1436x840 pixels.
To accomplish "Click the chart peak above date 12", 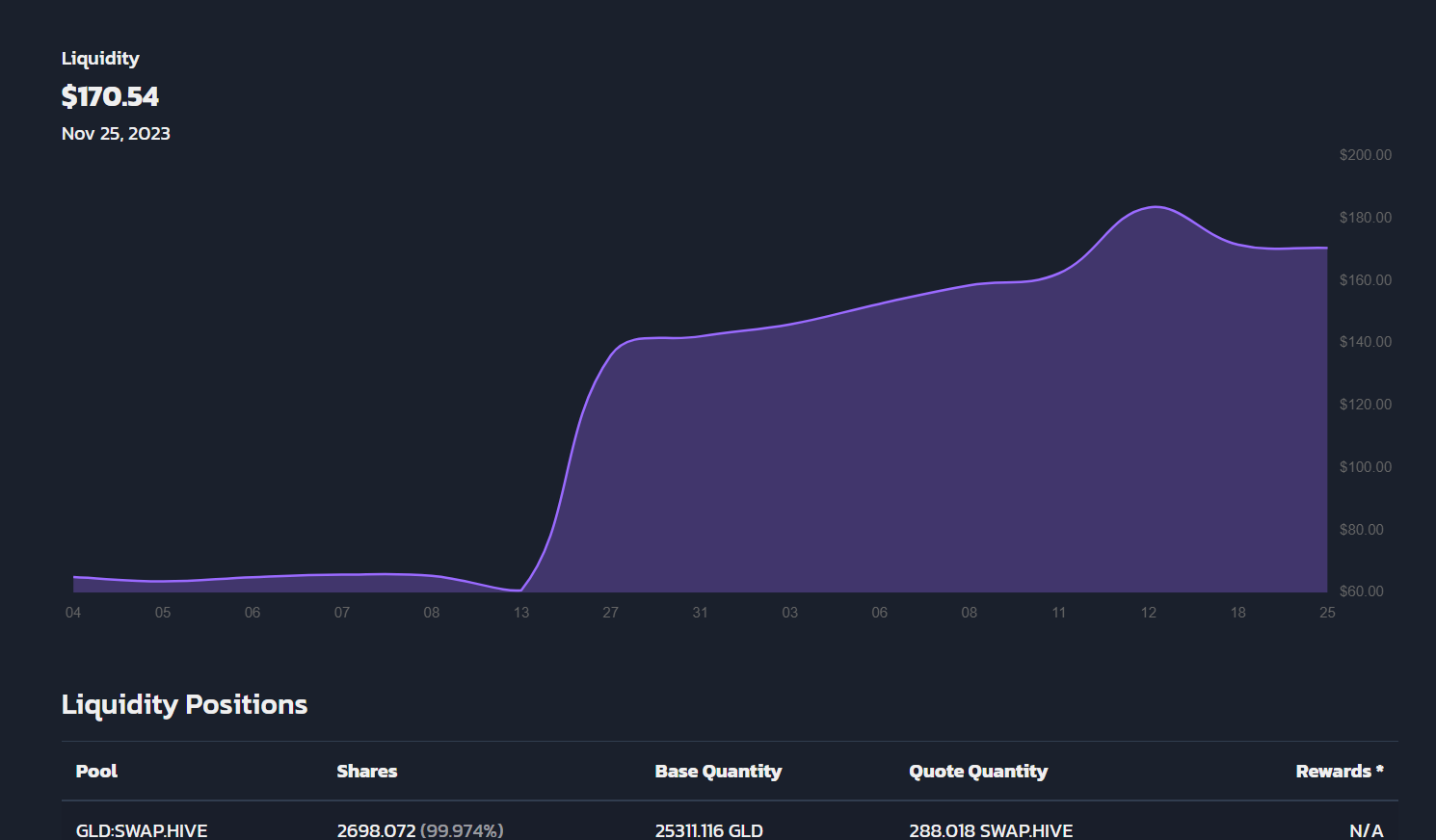I will click(x=1155, y=207).
